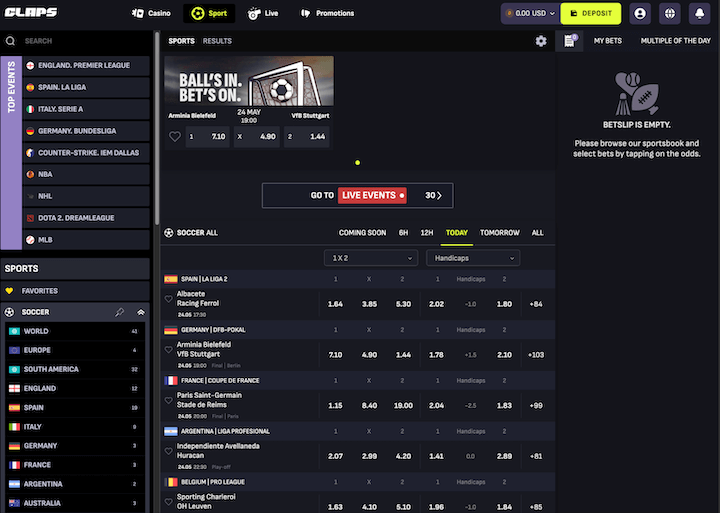Click the betslip receipt icon
Image resolution: width=720 pixels, height=513 pixels.
click(x=569, y=41)
